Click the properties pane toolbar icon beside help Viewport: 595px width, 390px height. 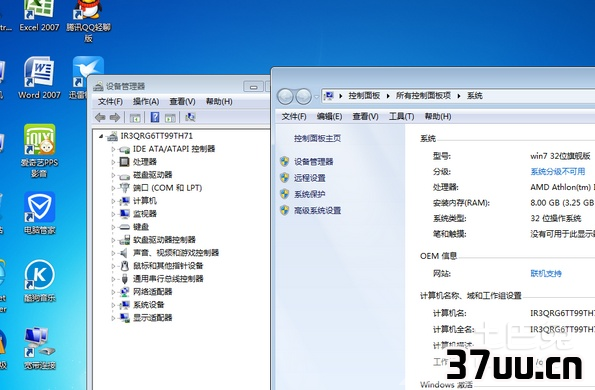tap(170, 118)
